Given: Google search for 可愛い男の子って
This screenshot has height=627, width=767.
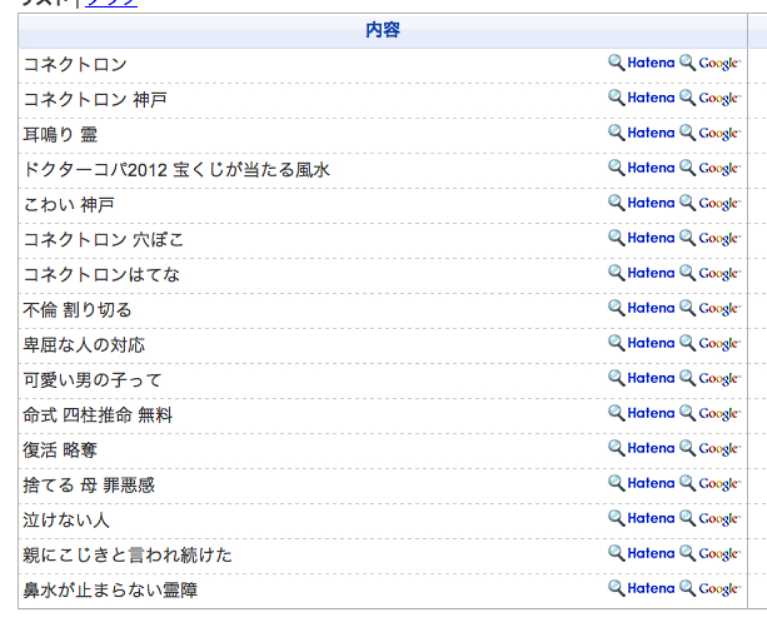Looking at the screenshot, I should pyautogui.click(x=710, y=378).
